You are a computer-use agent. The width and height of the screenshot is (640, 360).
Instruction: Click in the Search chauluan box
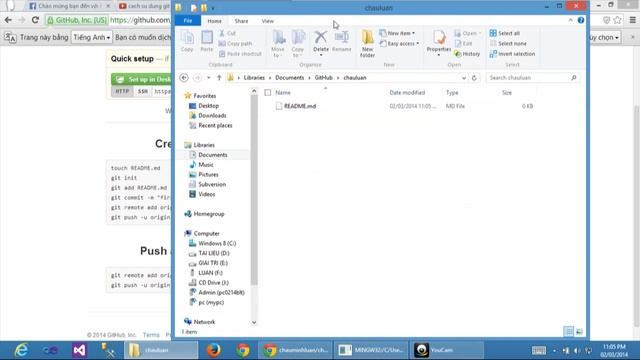tap(533, 78)
